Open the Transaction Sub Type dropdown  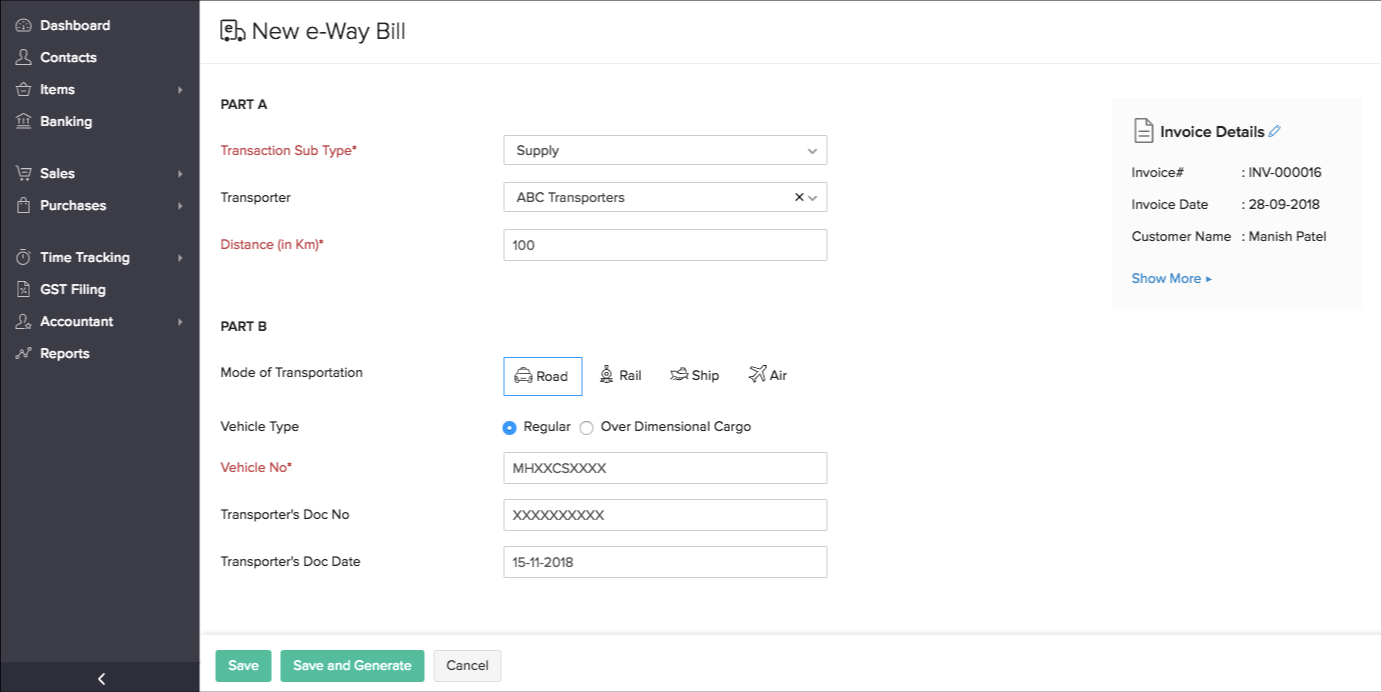coord(664,150)
